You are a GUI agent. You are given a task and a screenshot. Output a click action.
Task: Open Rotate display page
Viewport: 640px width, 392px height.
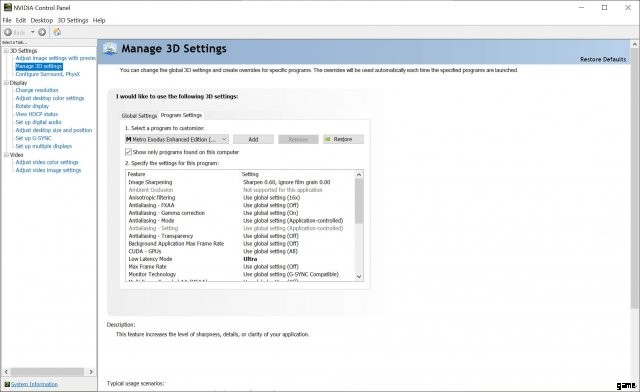pyautogui.click(x=32, y=106)
